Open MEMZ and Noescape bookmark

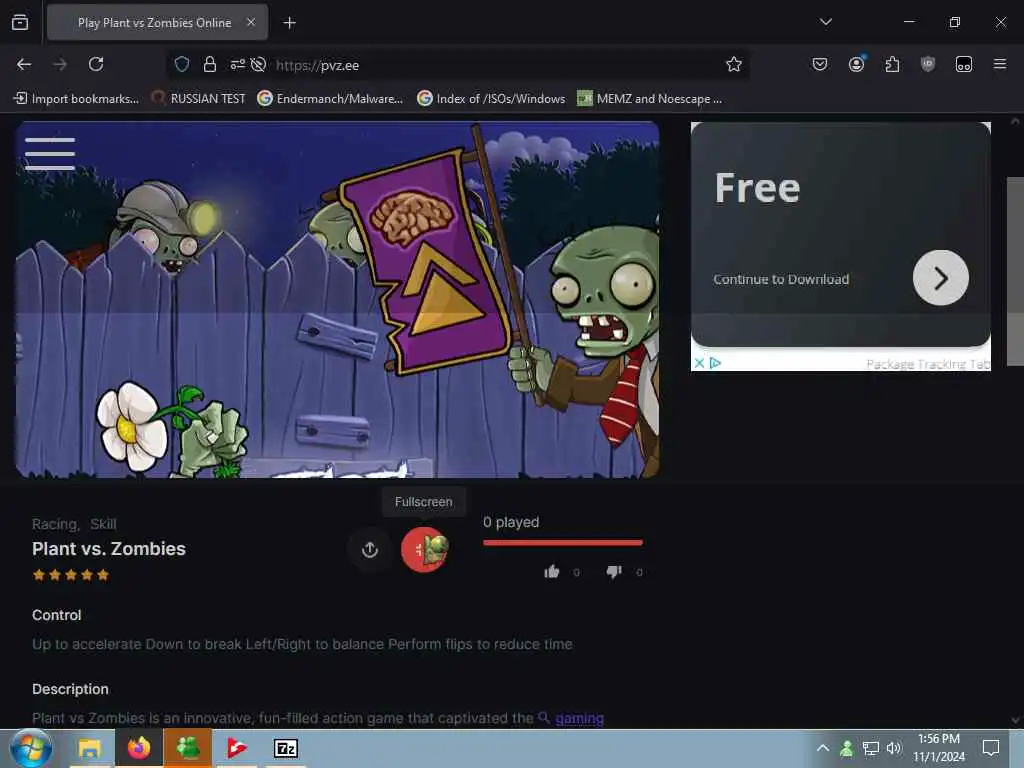650,99
